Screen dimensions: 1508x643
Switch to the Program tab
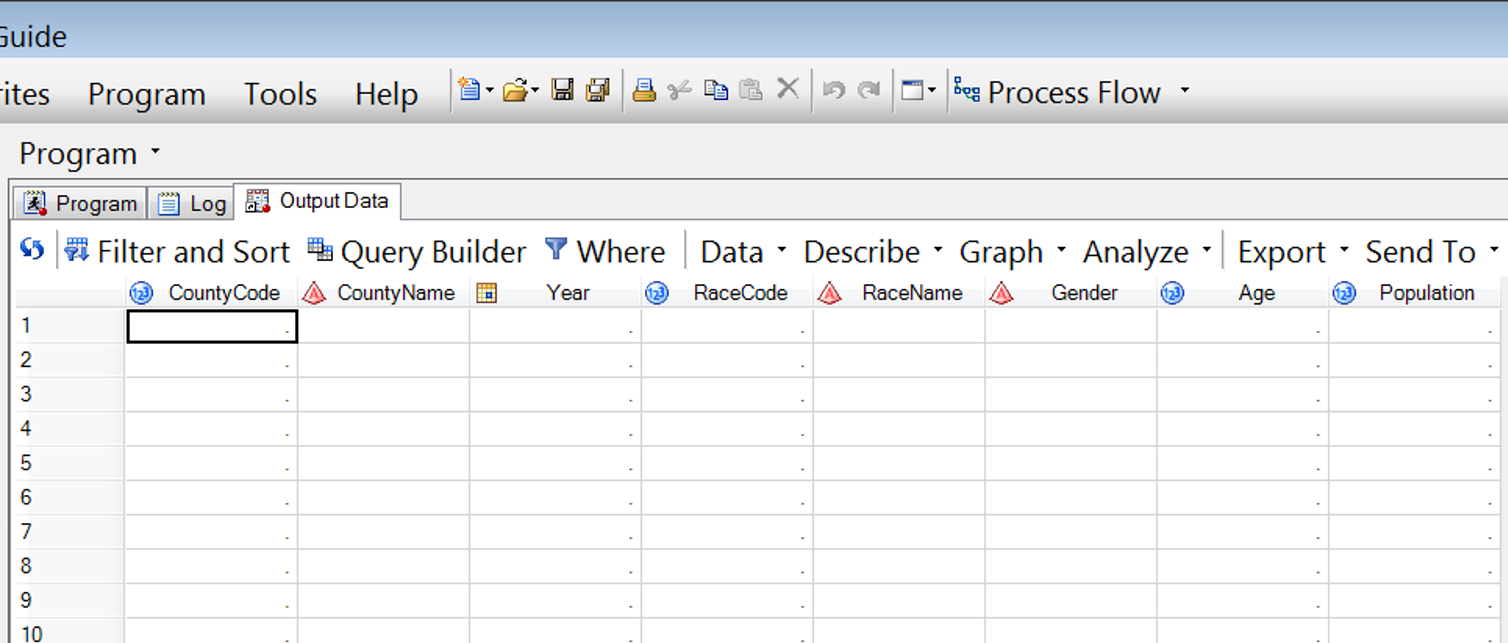click(81, 203)
